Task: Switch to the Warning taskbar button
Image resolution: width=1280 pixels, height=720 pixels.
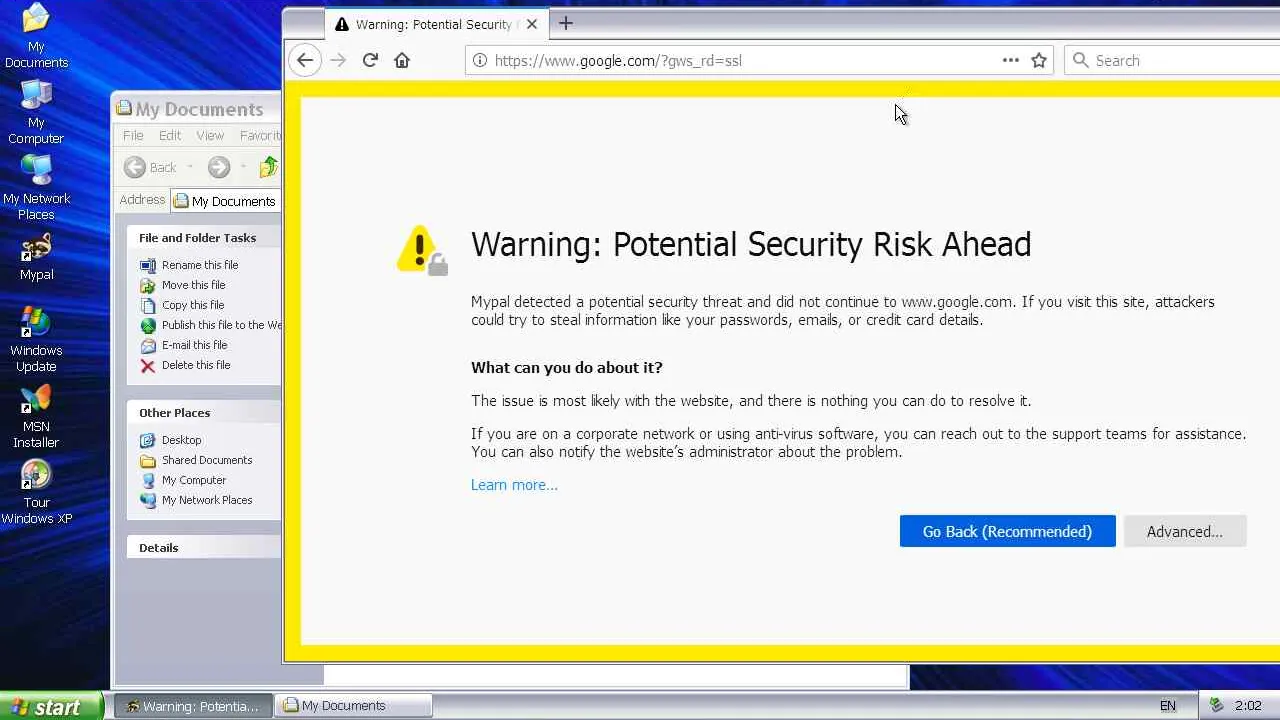Action: [x=192, y=706]
